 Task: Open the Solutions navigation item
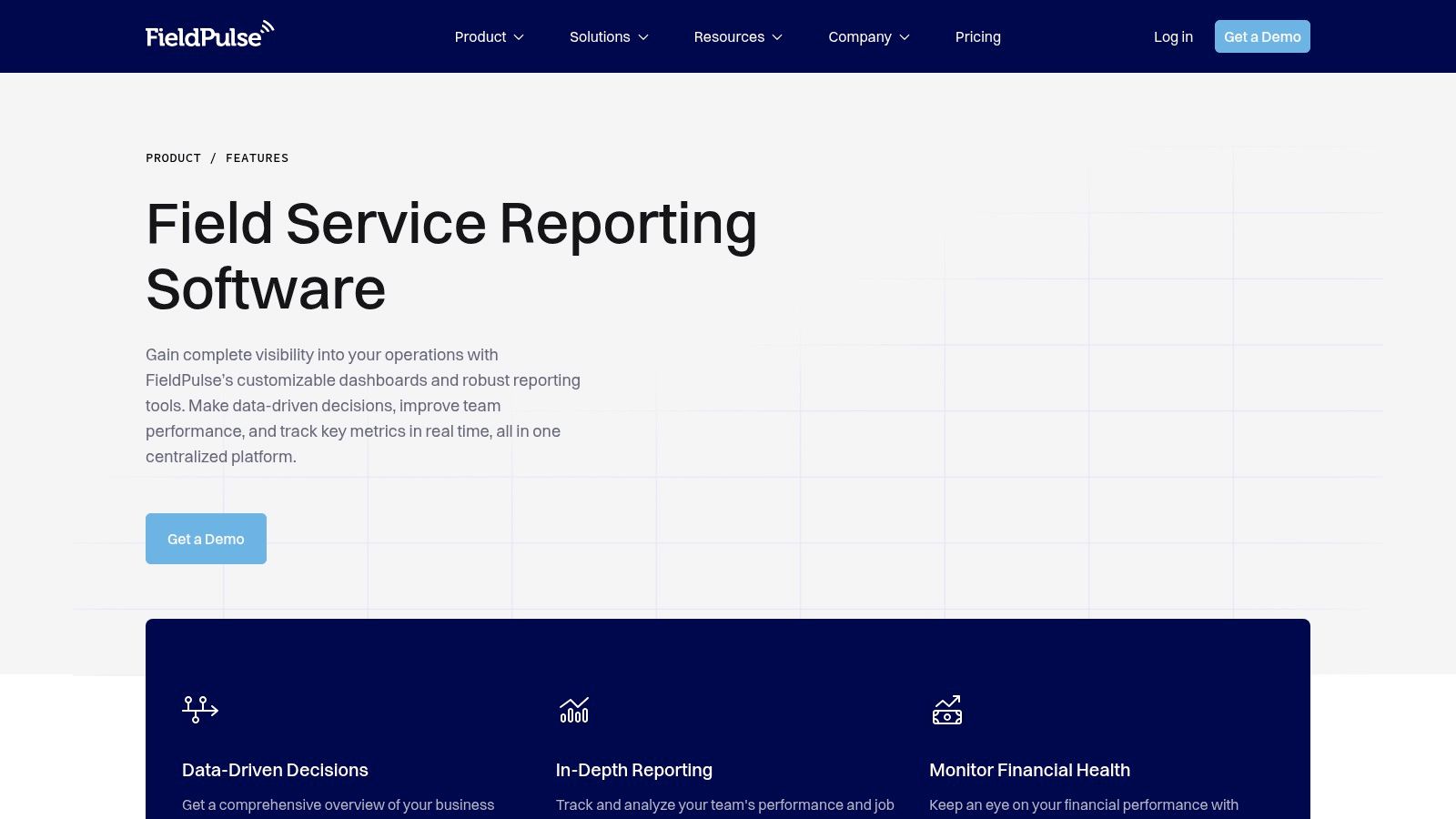(609, 36)
